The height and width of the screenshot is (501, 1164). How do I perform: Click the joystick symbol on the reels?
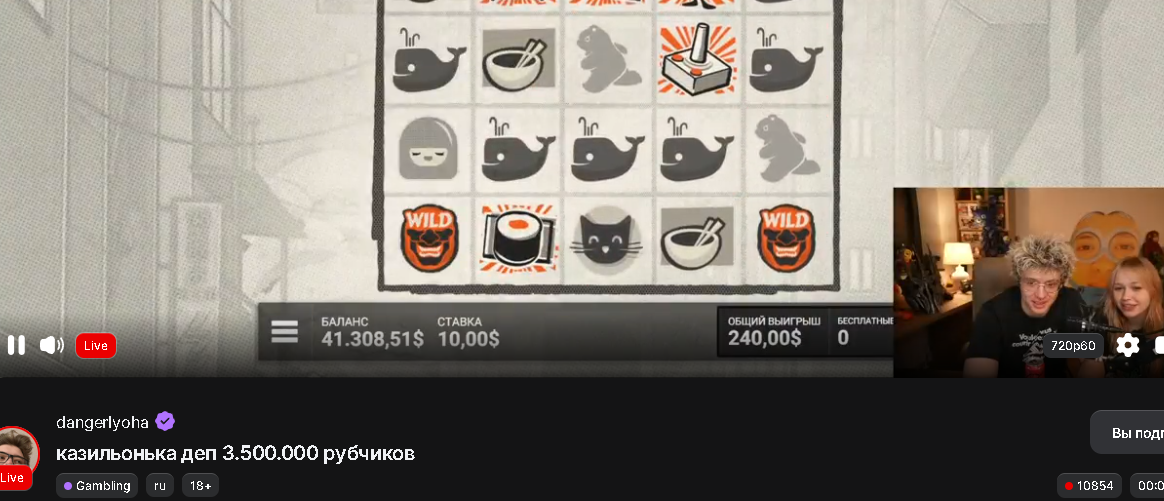coord(696,59)
